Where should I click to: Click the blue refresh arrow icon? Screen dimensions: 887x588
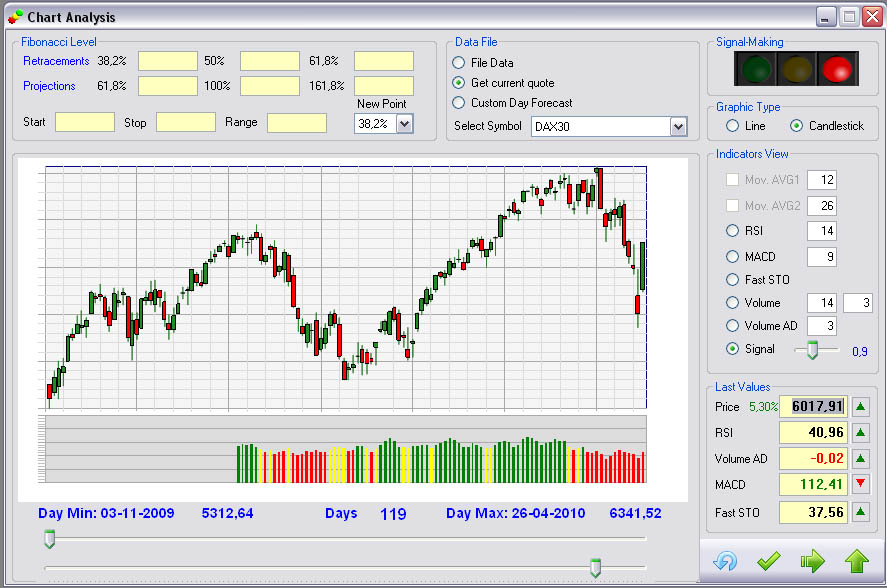coord(725,561)
